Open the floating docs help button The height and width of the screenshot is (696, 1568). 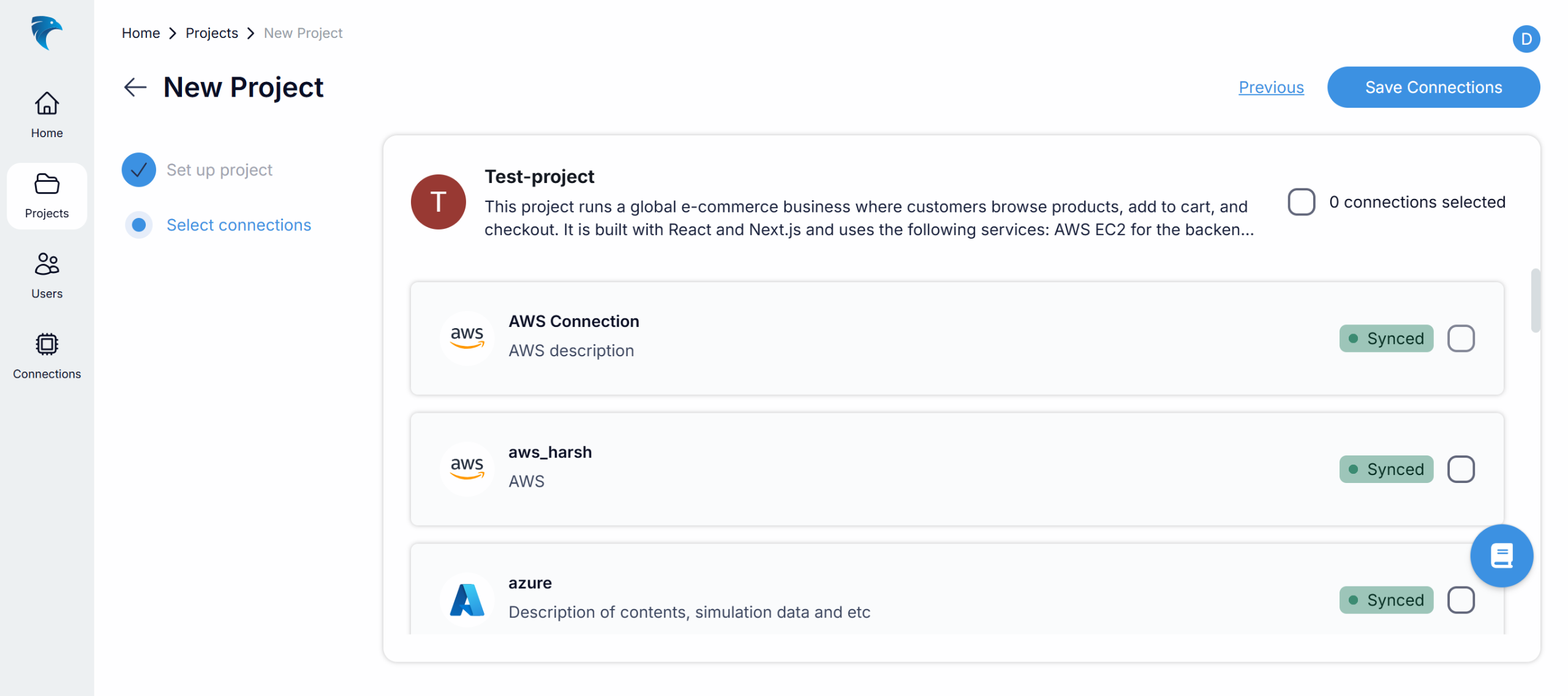click(x=1501, y=556)
